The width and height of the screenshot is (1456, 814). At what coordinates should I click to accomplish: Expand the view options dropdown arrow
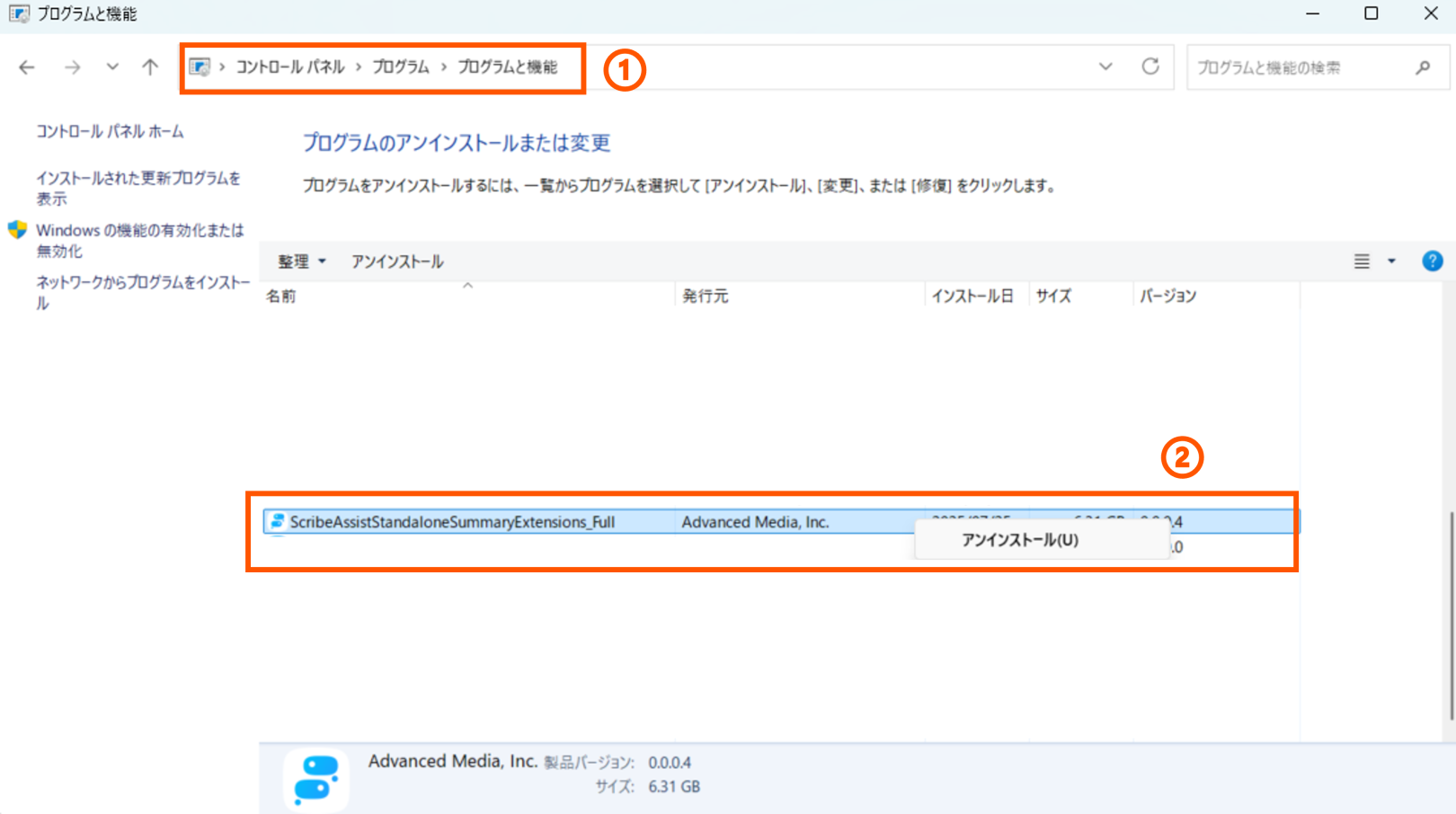1391,261
